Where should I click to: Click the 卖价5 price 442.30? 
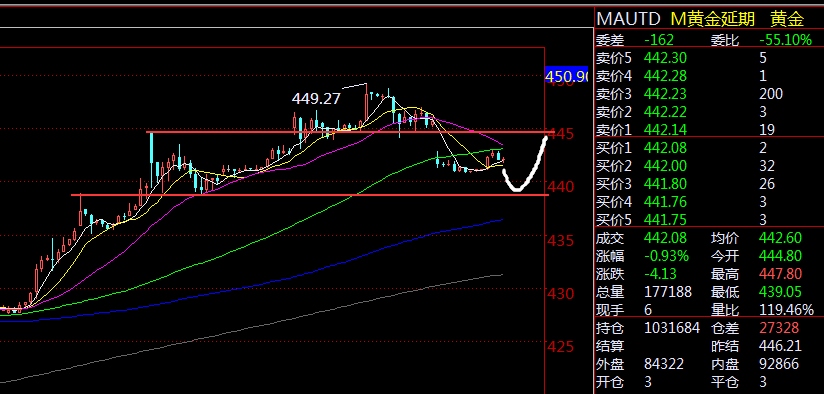click(665, 58)
